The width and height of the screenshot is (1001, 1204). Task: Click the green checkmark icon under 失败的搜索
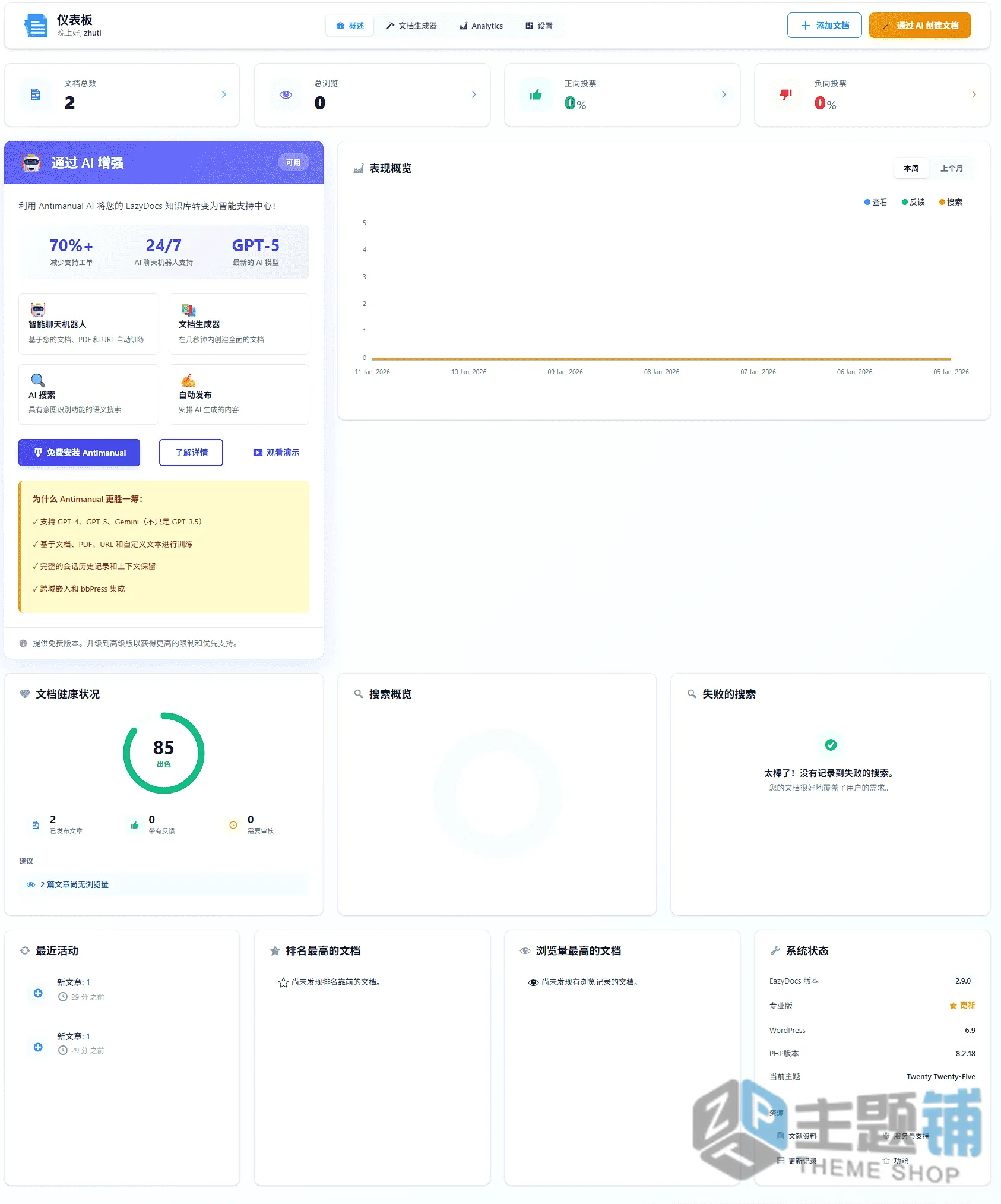[x=831, y=745]
